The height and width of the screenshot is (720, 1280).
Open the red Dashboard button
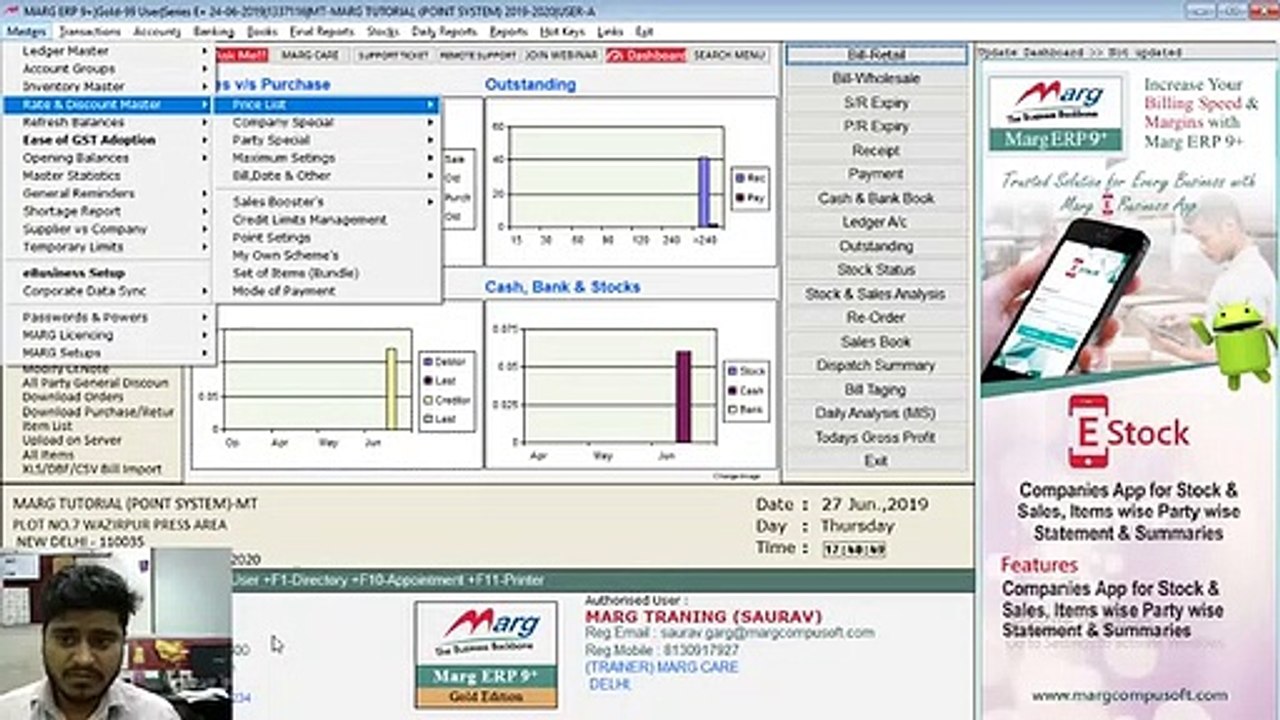pos(646,55)
